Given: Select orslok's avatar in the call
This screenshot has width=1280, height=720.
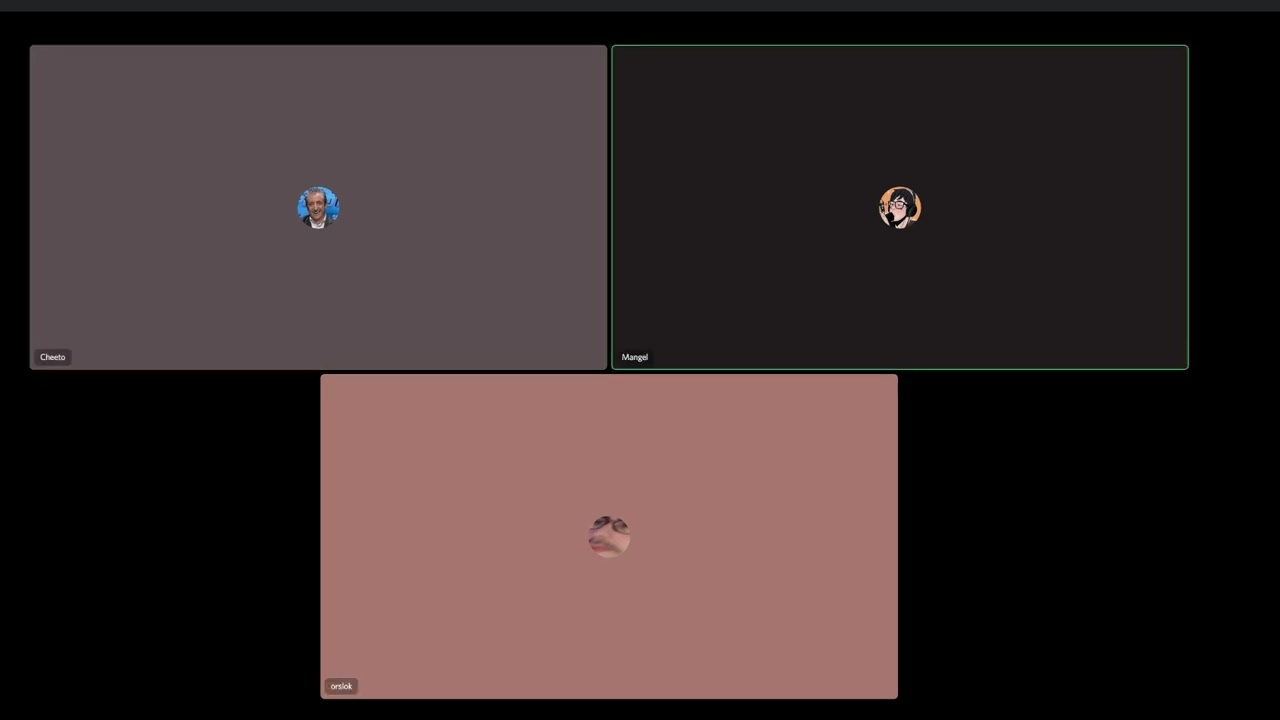Looking at the screenshot, I should pyautogui.click(x=609, y=537).
